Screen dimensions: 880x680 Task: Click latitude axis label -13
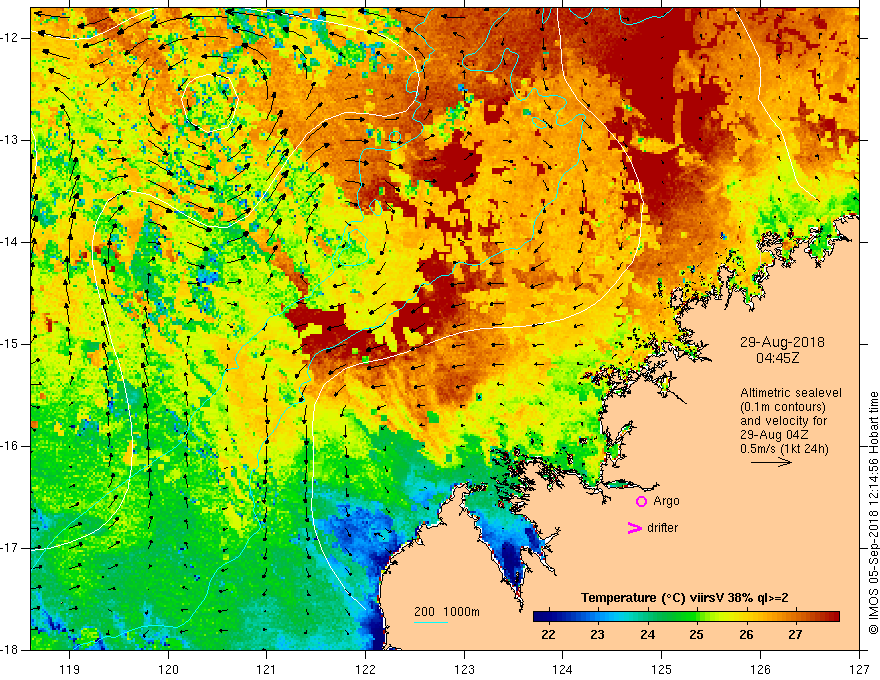point(10,140)
